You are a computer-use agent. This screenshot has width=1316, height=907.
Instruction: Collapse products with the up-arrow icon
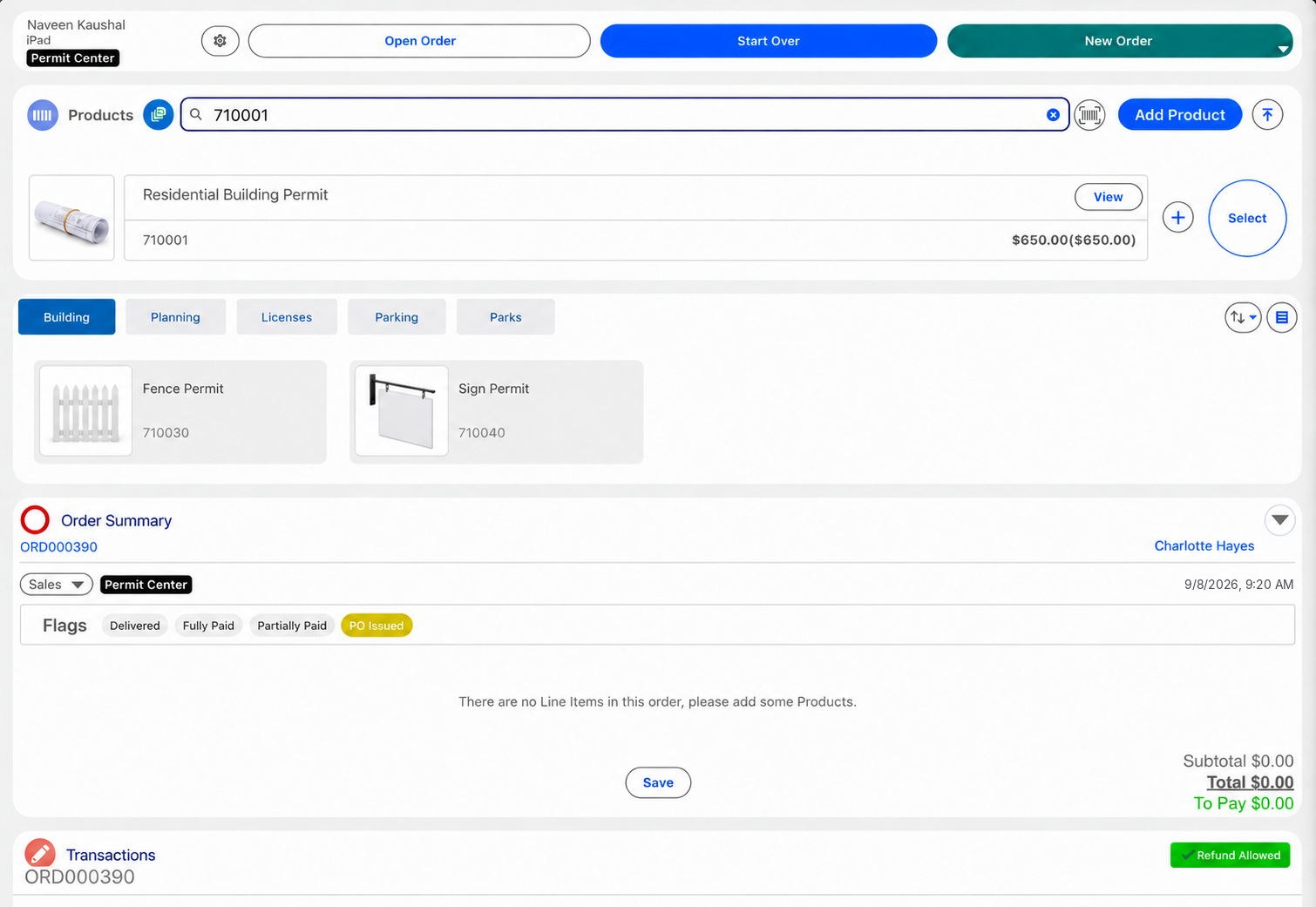click(1267, 115)
